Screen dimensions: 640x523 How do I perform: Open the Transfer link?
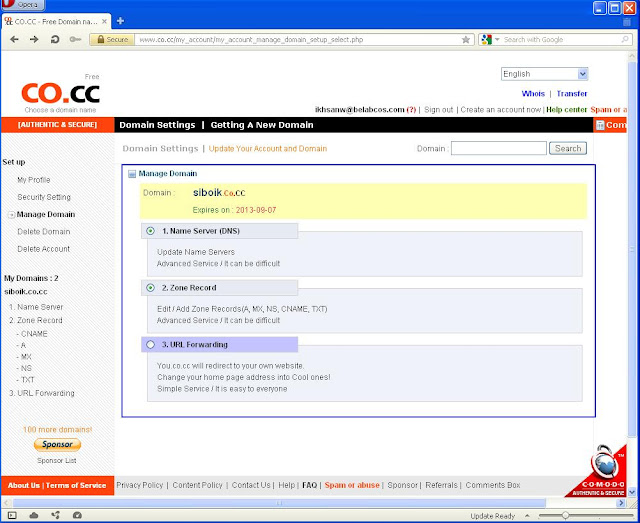coord(572,93)
